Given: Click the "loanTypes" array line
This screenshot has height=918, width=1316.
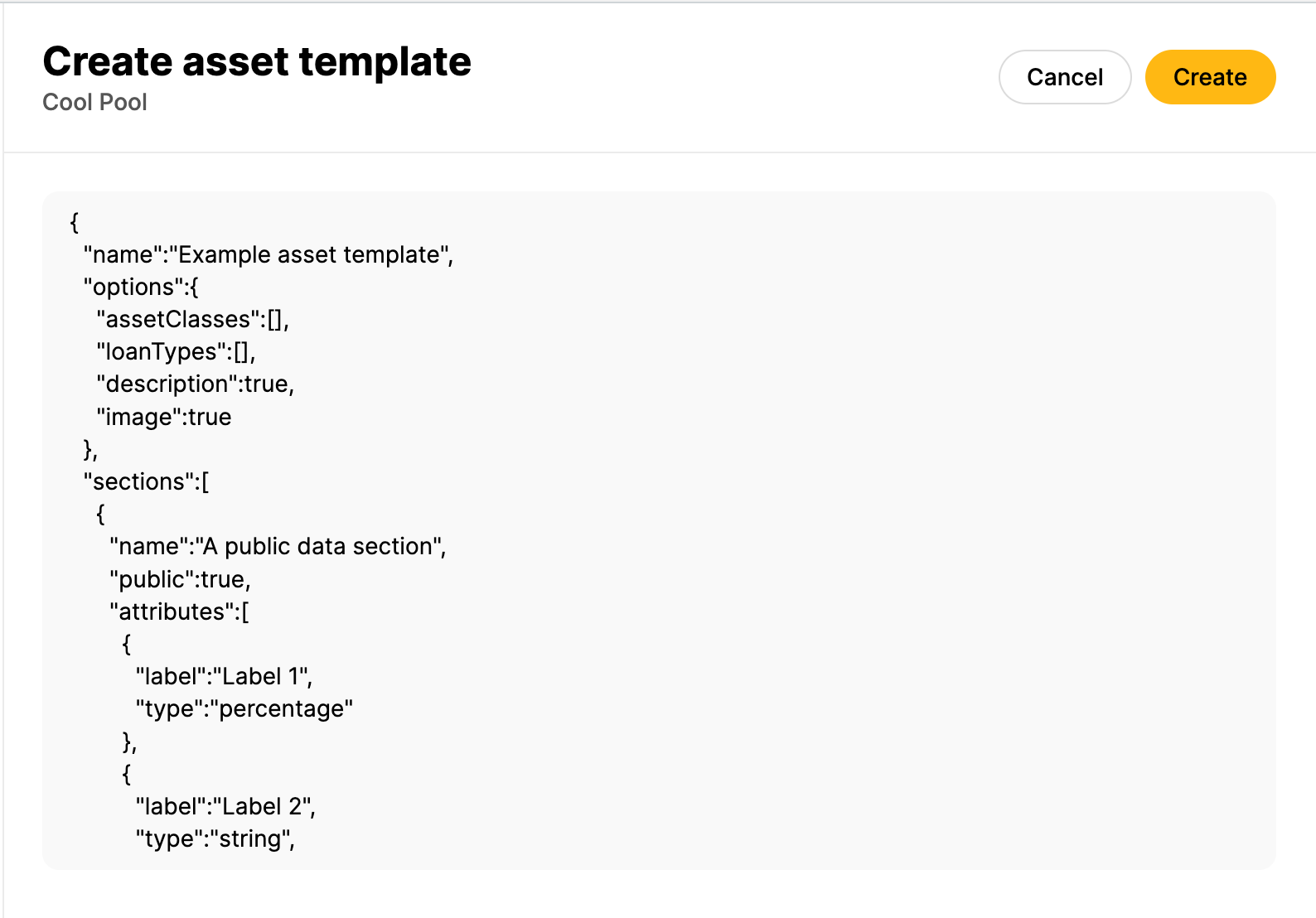Looking at the screenshot, I should pos(176,351).
